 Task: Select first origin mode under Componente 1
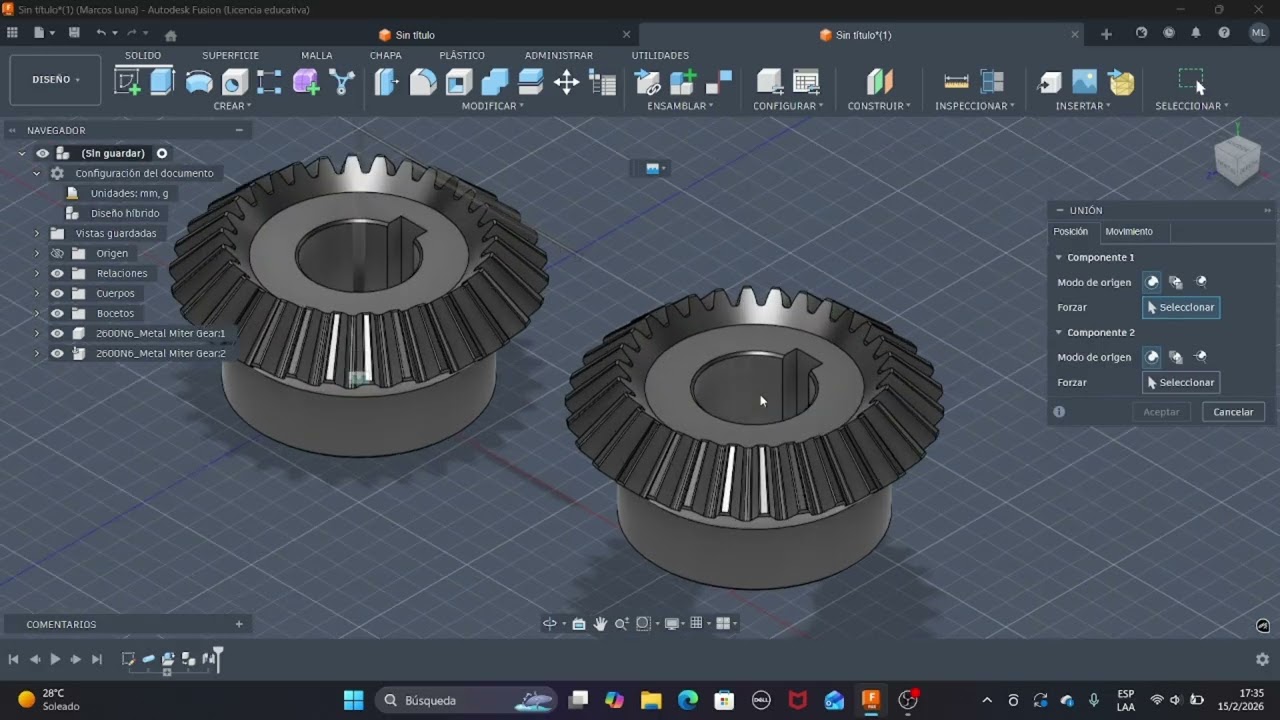coord(1152,282)
